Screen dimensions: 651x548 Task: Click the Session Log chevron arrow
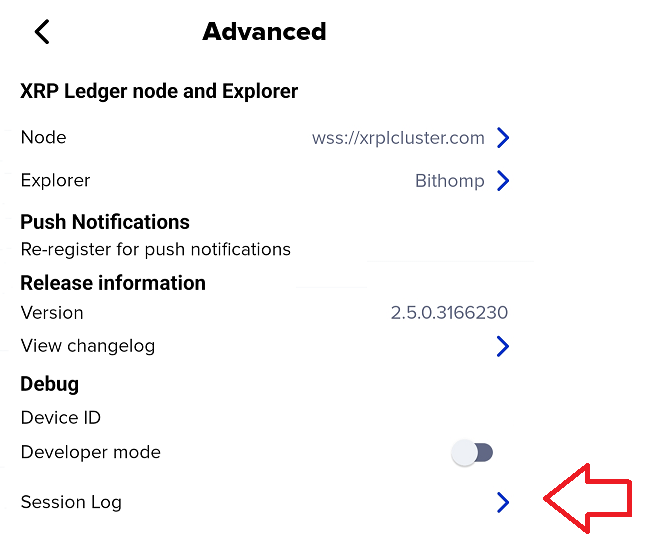point(503,502)
